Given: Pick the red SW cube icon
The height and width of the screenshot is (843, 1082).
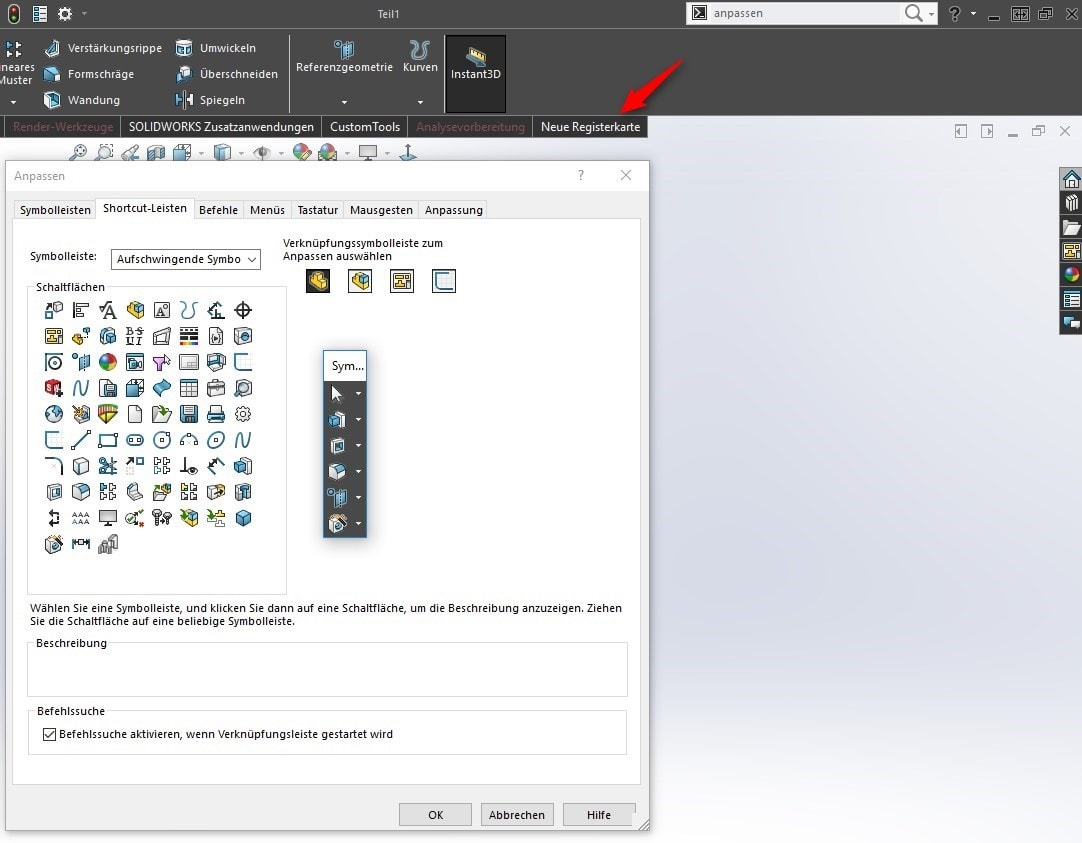Looking at the screenshot, I should pyautogui.click(x=54, y=388).
